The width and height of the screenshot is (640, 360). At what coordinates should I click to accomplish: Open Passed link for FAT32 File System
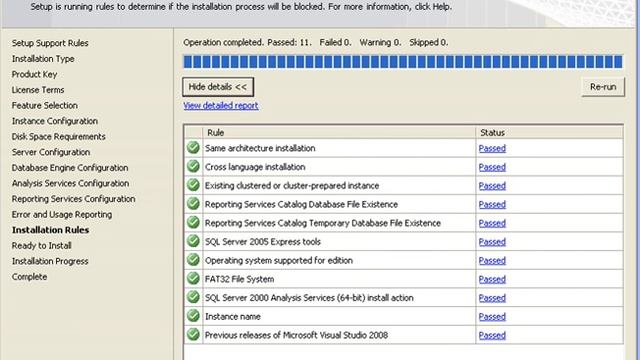click(492, 279)
